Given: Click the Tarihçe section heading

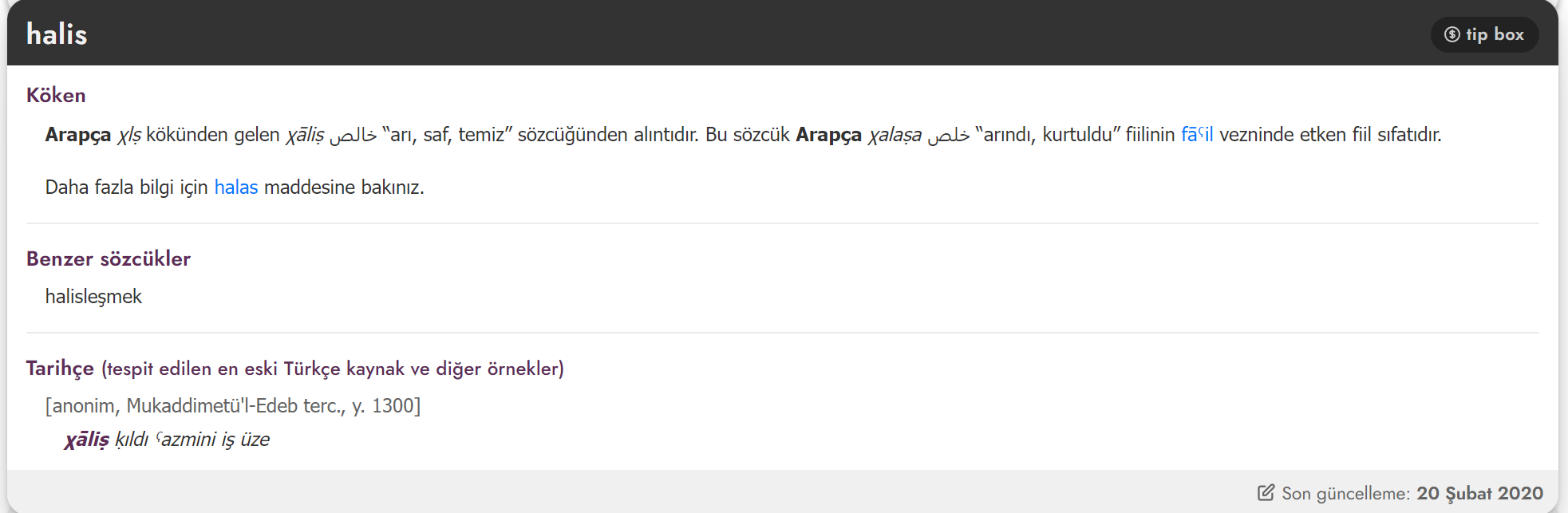Looking at the screenshot, I should click(60, 369).
